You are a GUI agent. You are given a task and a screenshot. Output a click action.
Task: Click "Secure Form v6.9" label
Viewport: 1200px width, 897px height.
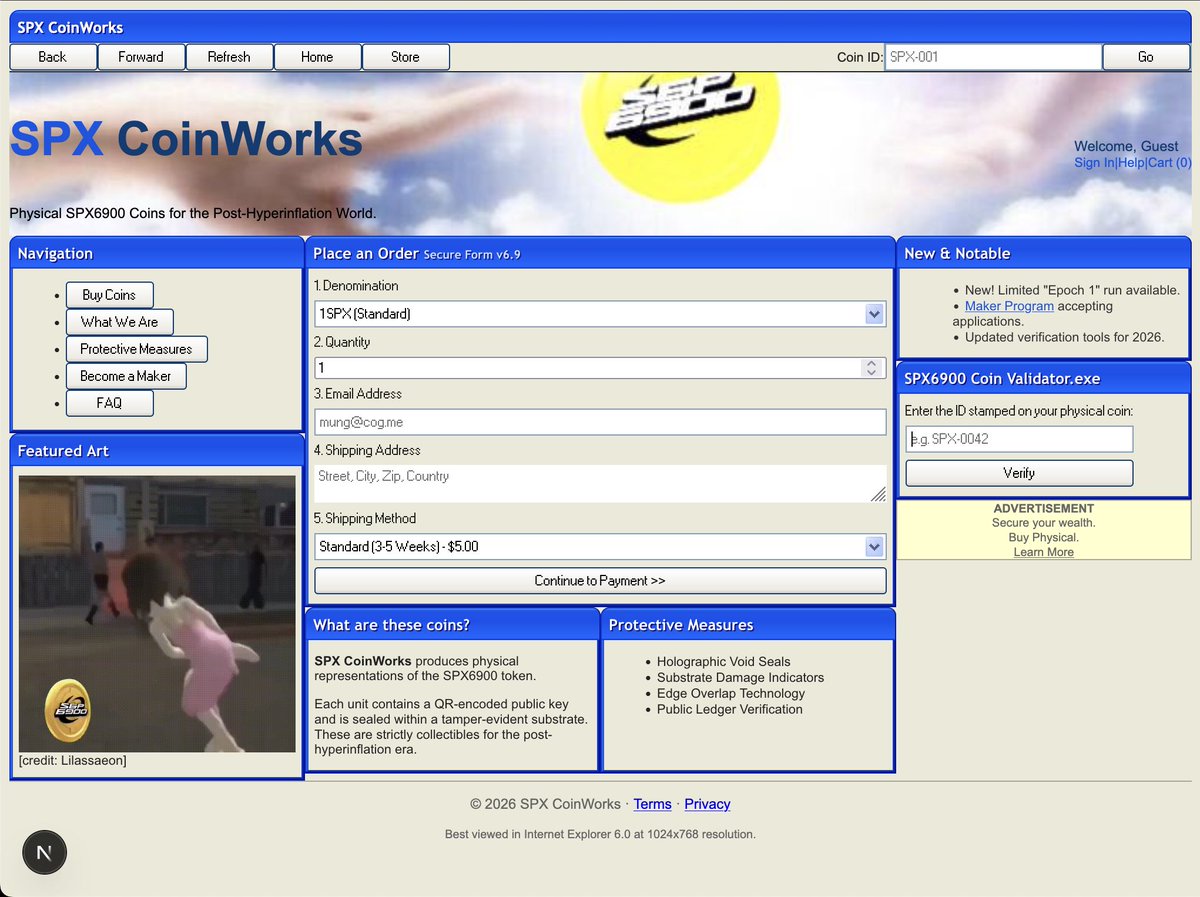click(472, 255)
